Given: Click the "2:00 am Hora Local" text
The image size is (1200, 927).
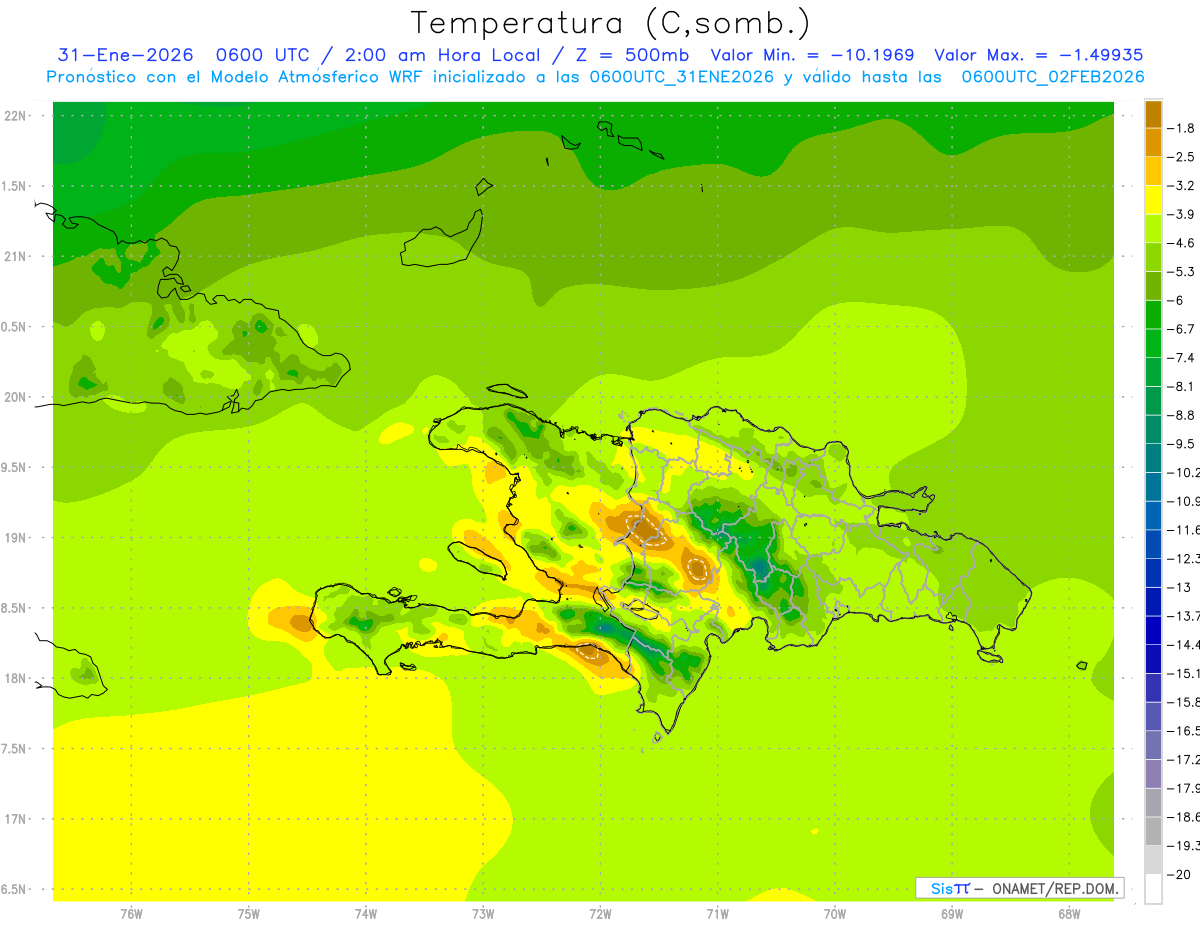Looking at the screenshot, I should coord(444,55).
